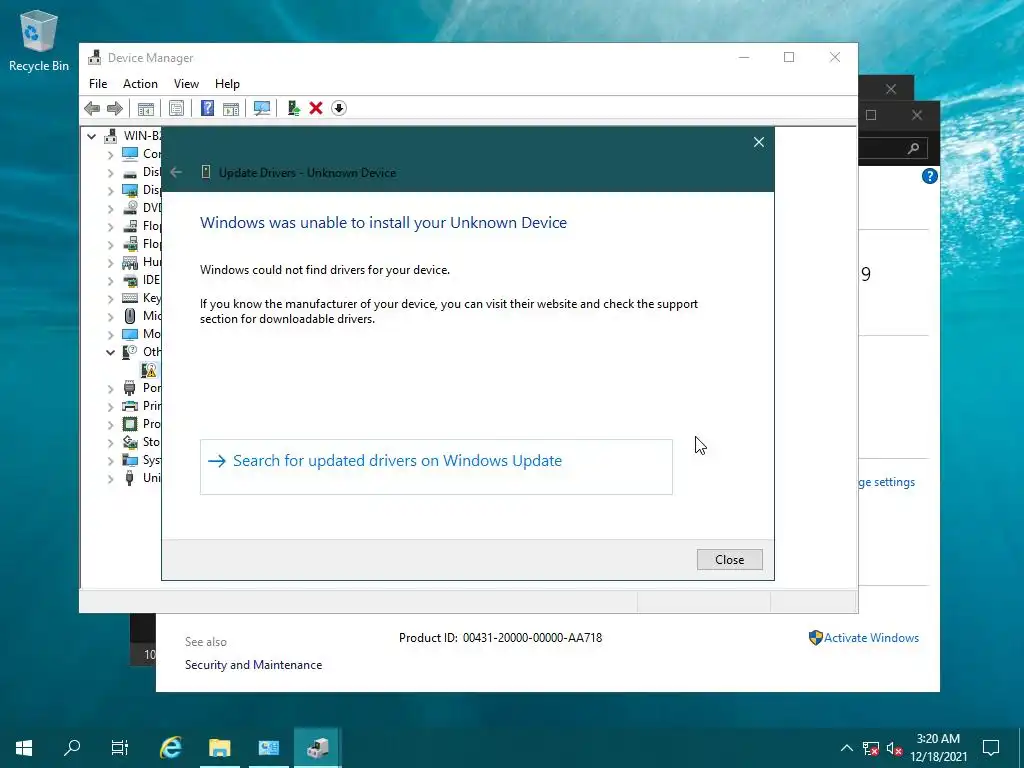
Task: Click the muted volume tray icon
Action: [x=894, y=748]
